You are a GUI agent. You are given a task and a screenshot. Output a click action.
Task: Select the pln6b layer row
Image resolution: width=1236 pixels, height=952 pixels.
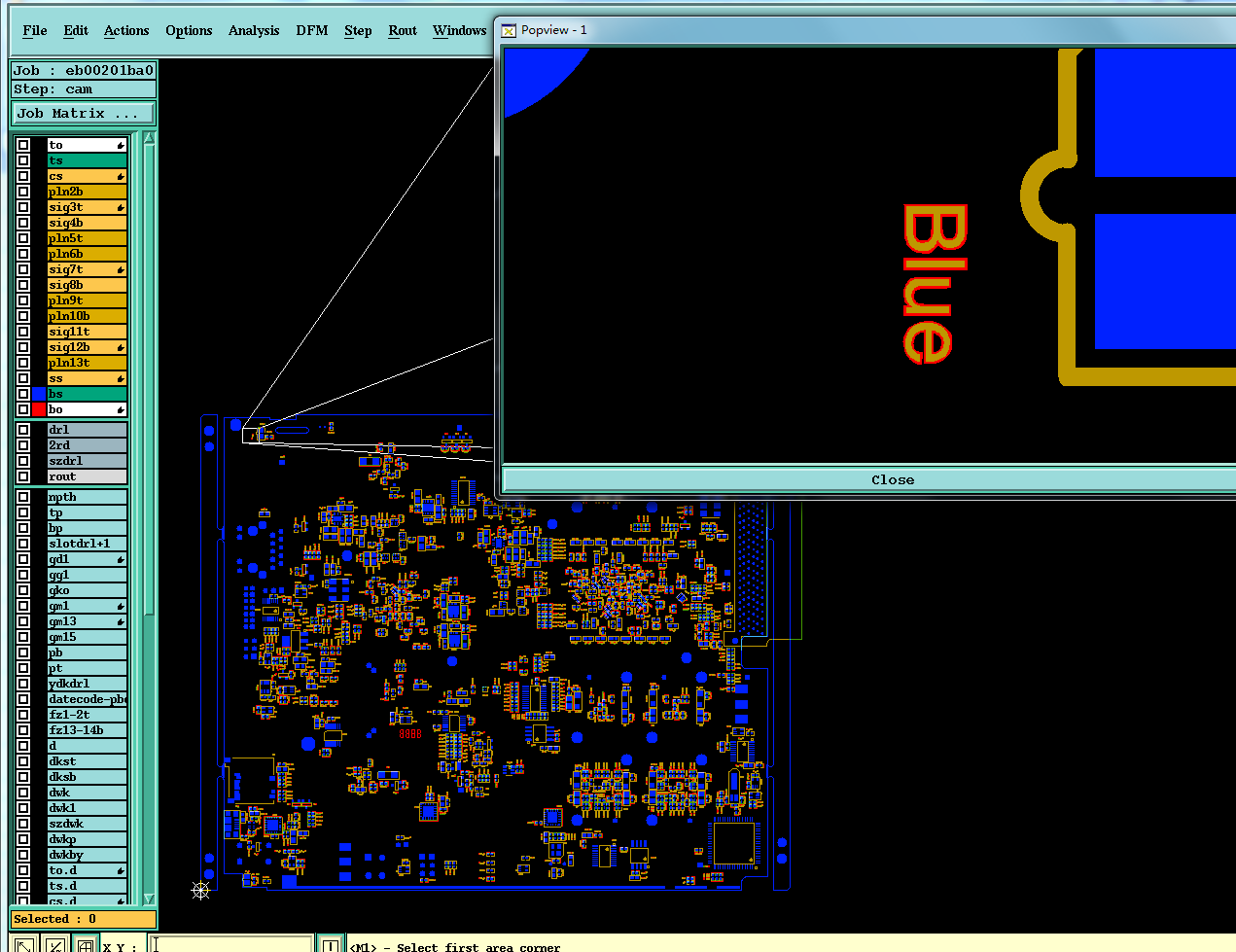tap(88, 254)
